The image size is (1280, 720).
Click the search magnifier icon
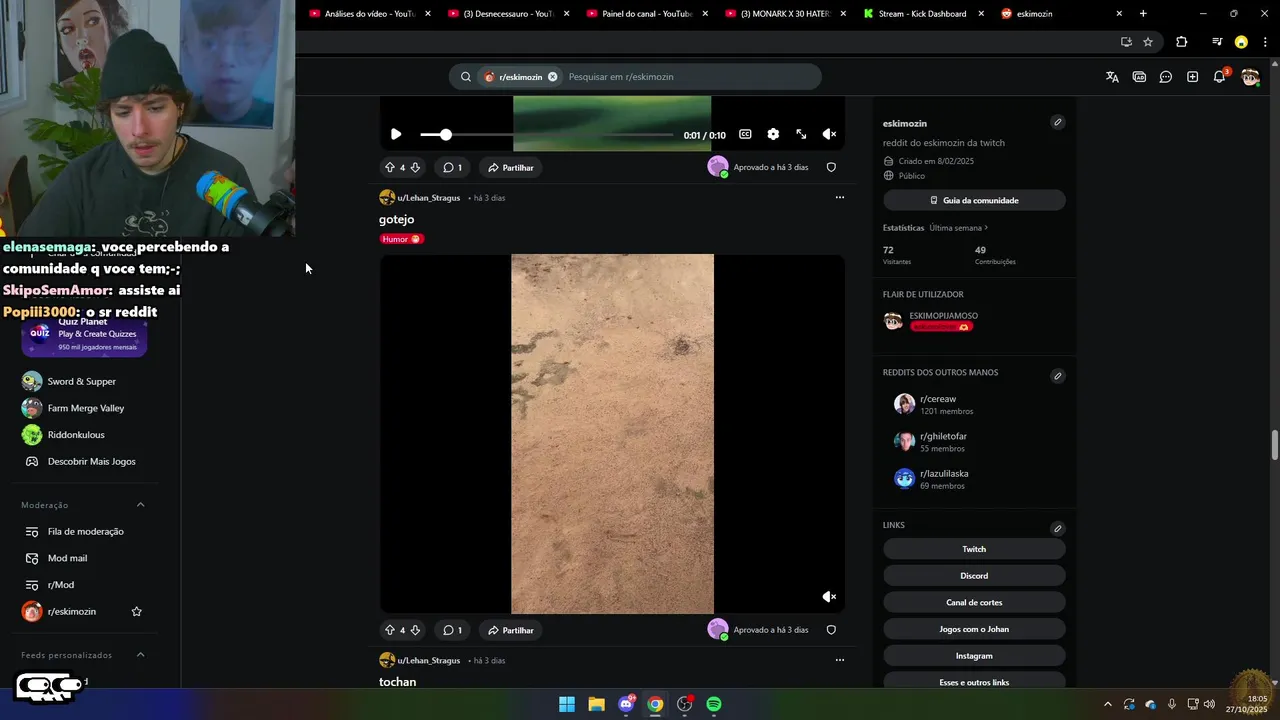[466, 77]
